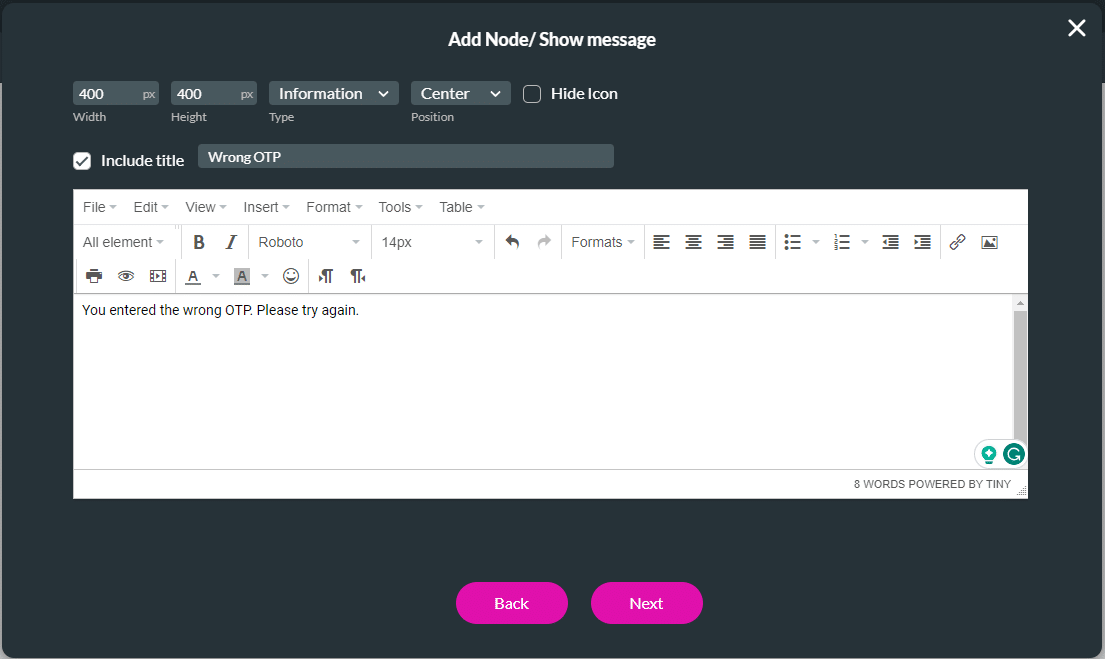
Task: Open the Type dropdown showing Information
Action: (x=333, y=93)
